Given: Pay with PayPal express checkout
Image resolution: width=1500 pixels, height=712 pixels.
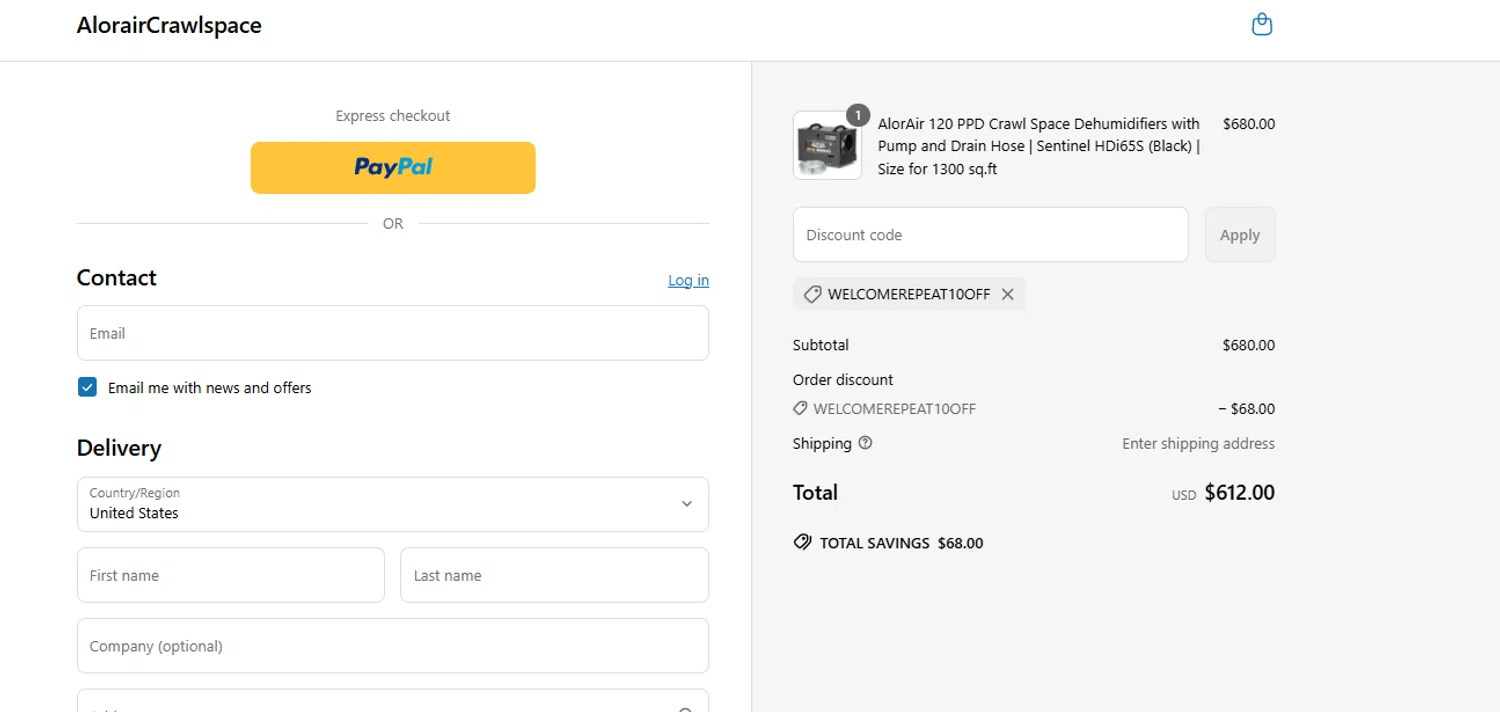Looking at the screenshot, I should click(x=393, y=168).
